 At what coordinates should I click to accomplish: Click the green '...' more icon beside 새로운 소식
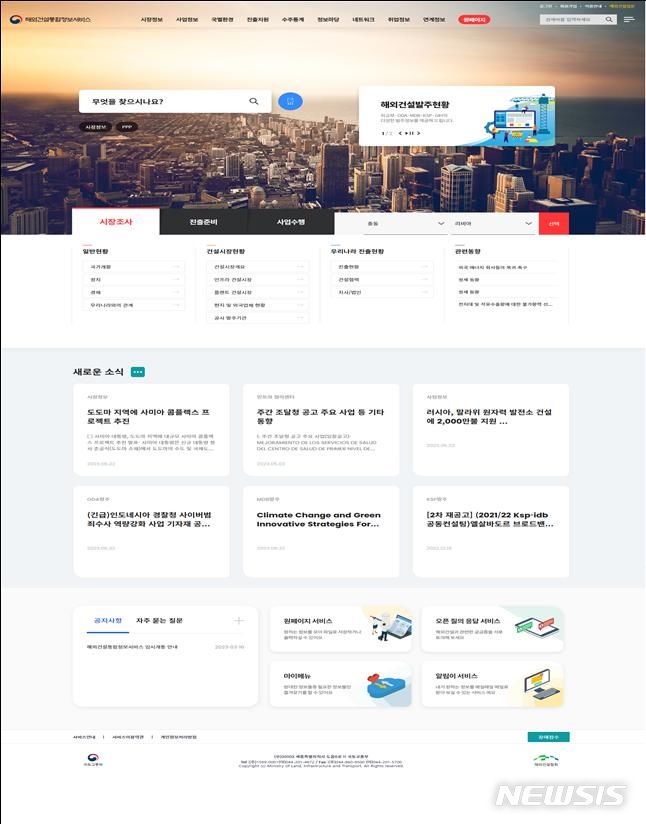tap(138, 372)
